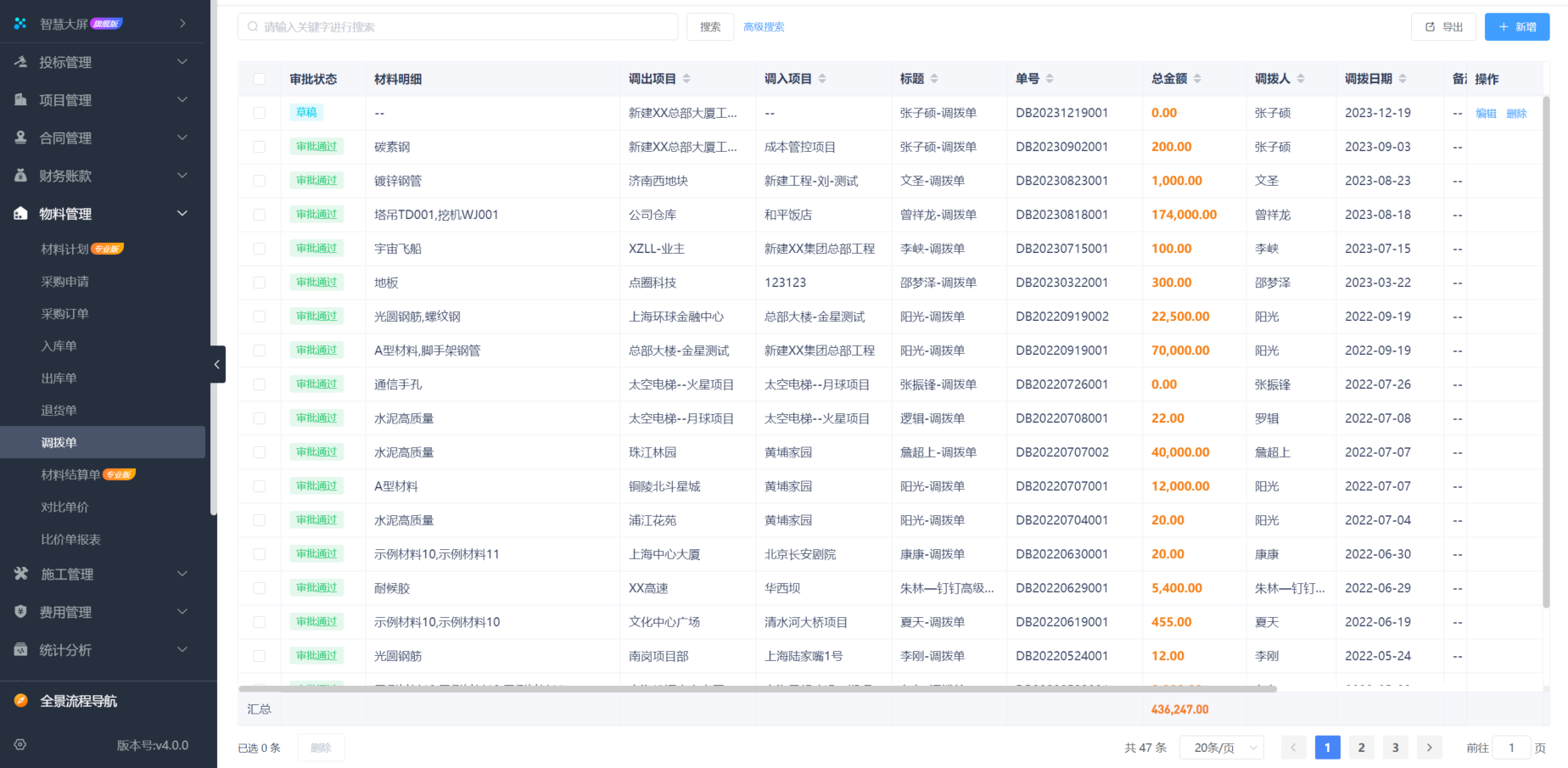Open the 20条/页 page size dropdown
1568x768 pixels.
(x=1221, y=748)
